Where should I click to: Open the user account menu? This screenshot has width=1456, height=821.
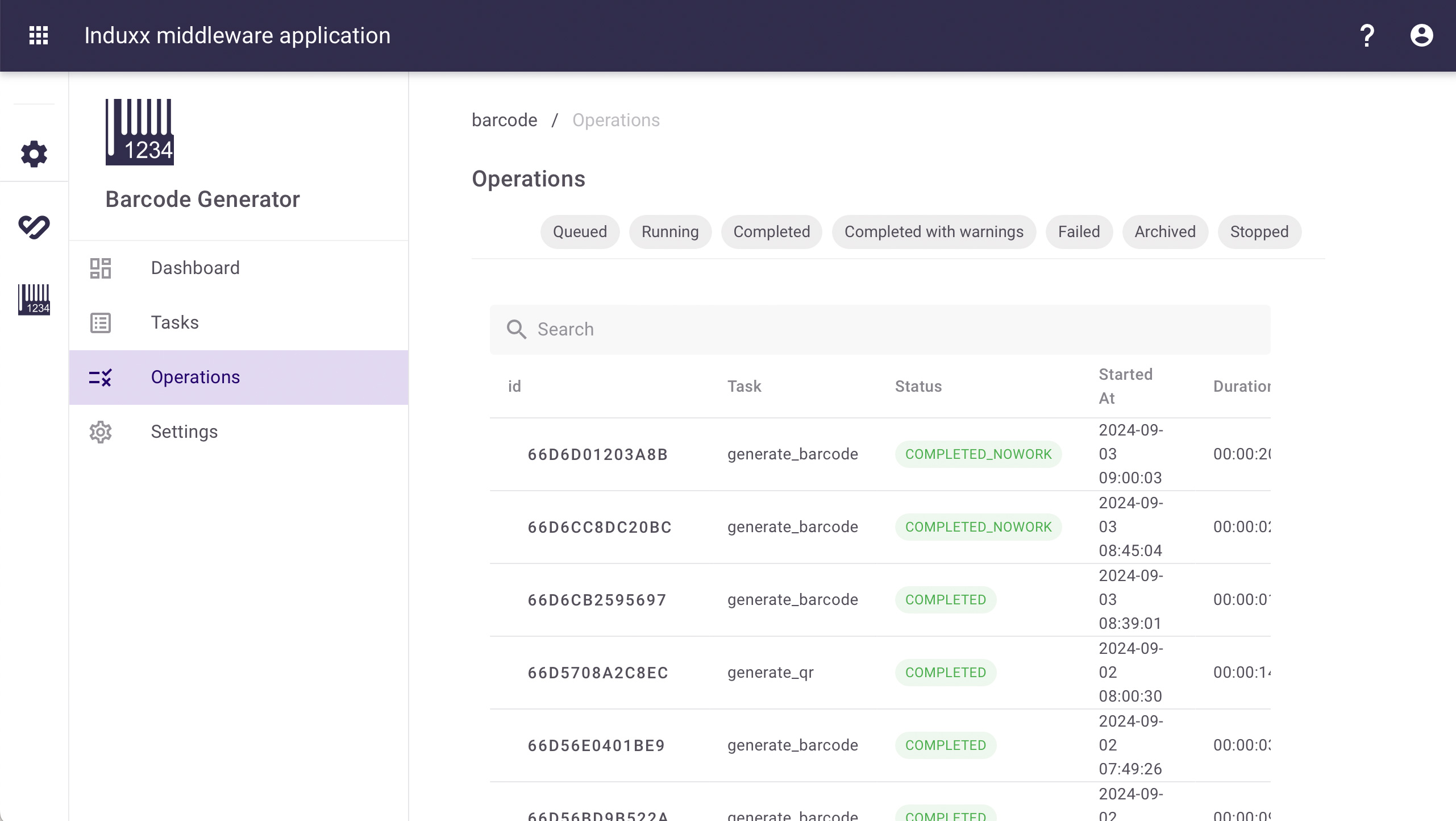pos(1421,35)
